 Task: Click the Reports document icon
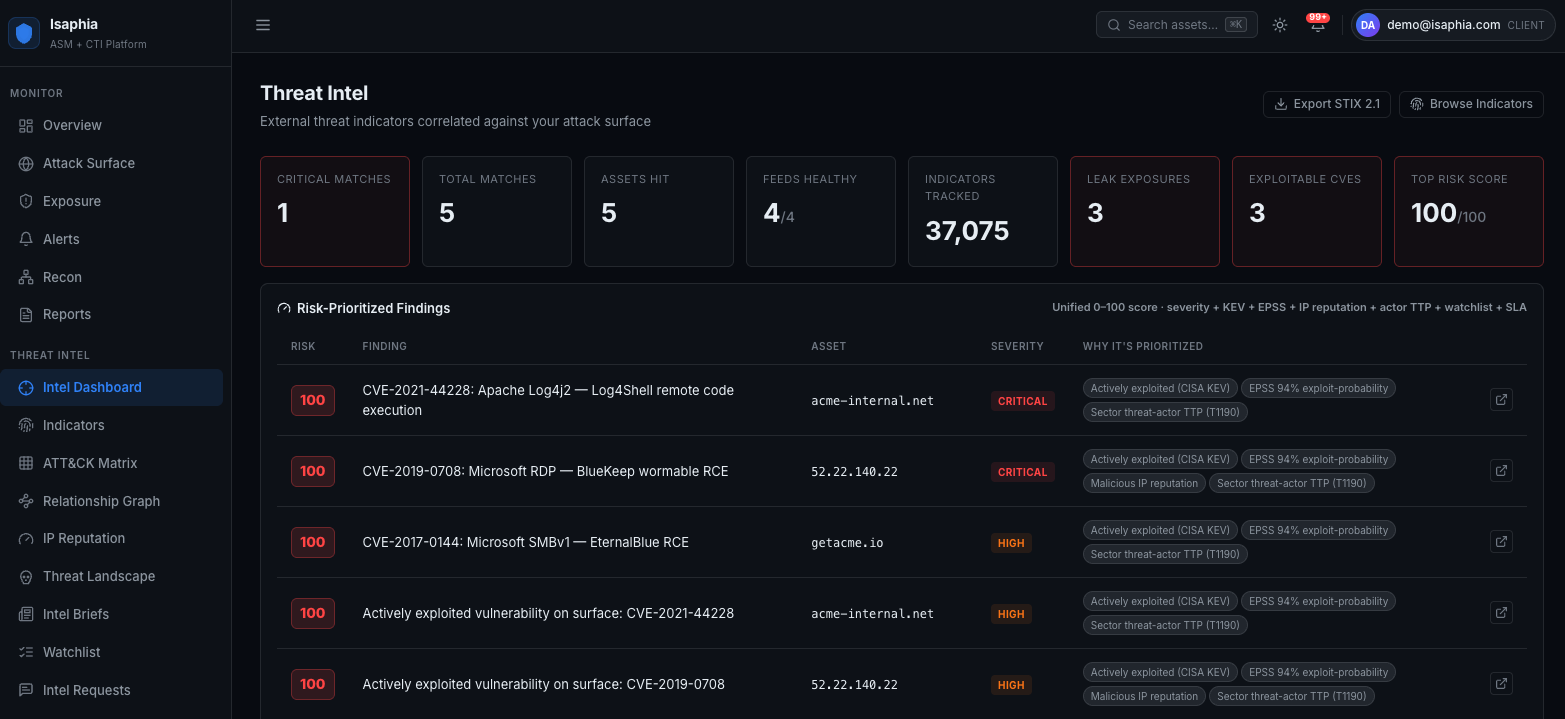[x=26, y=314]
